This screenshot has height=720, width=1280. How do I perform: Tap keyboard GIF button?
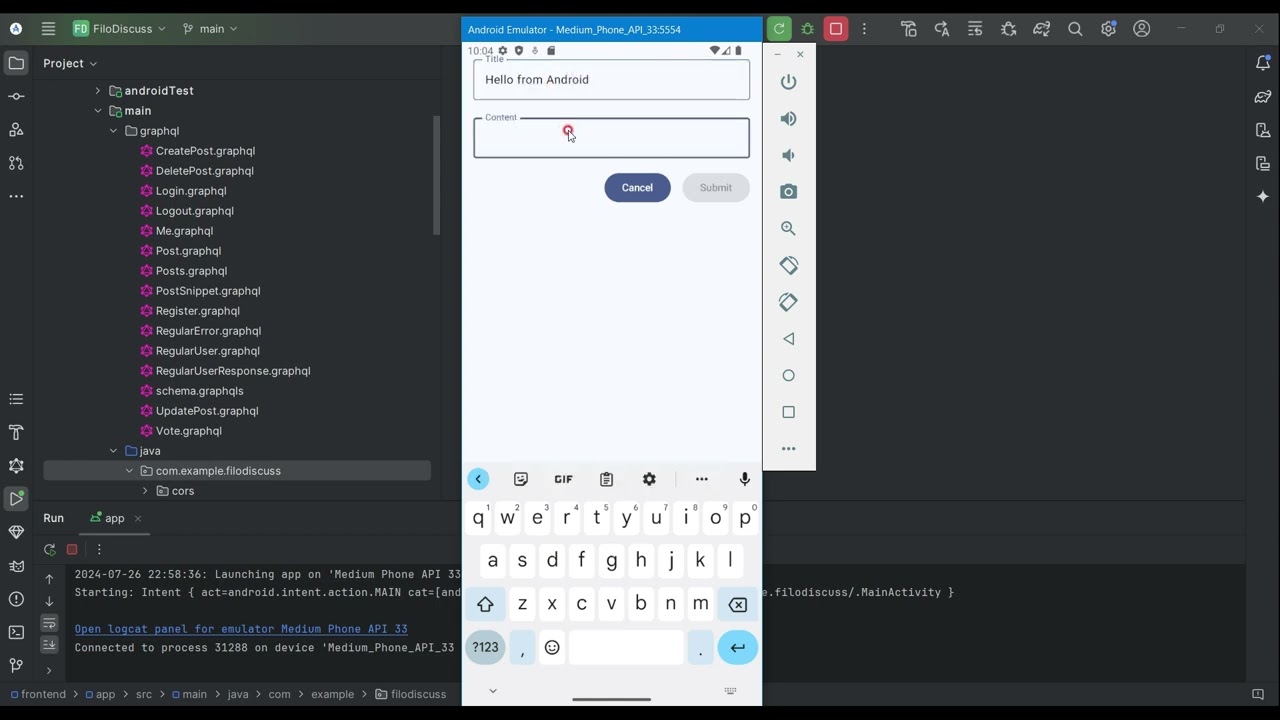point(563,480)
